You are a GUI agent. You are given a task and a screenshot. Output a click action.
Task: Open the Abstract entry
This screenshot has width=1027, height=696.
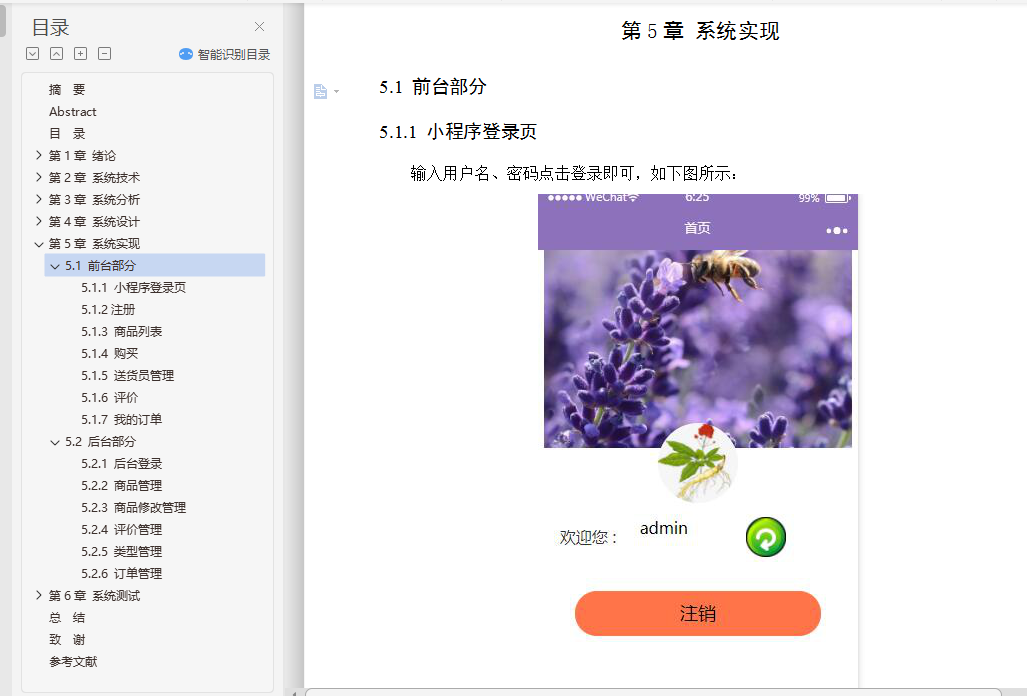point(72,111)
